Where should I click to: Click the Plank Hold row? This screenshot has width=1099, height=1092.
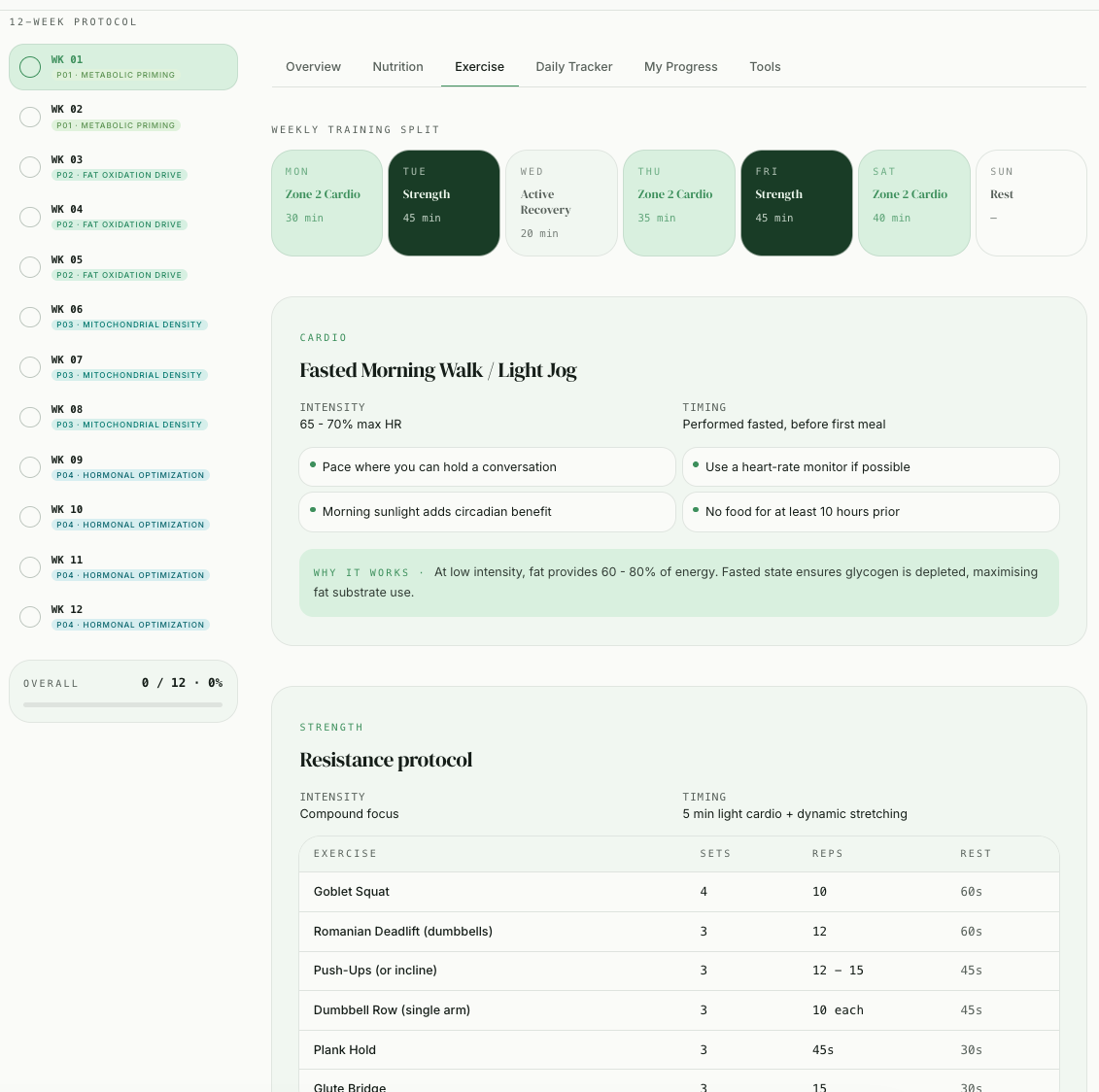tap(679, 1050)
